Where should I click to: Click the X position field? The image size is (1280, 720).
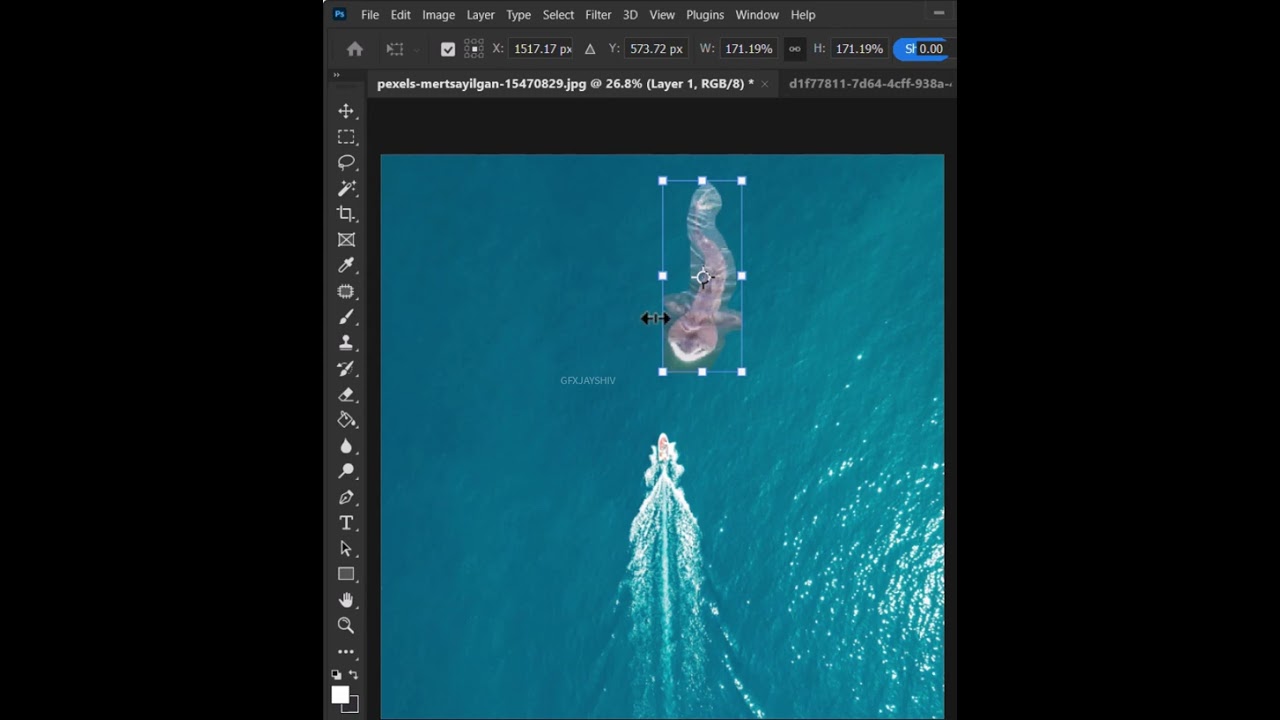[x=542, y=49]
